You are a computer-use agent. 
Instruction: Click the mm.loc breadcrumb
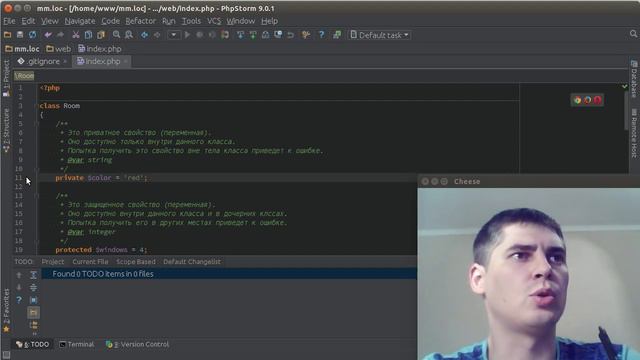(22, 49)
